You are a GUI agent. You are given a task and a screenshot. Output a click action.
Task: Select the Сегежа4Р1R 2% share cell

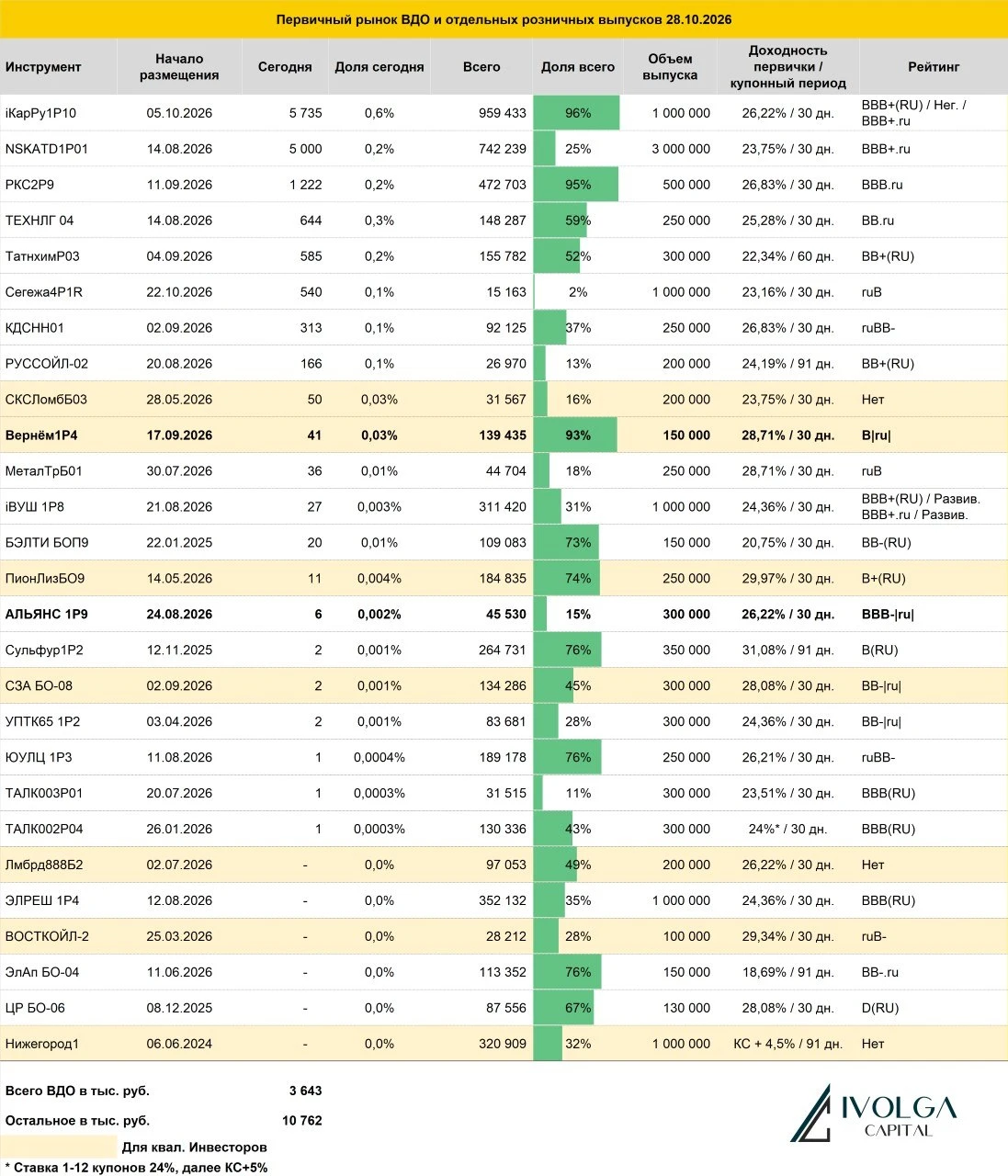coord(578,292)
